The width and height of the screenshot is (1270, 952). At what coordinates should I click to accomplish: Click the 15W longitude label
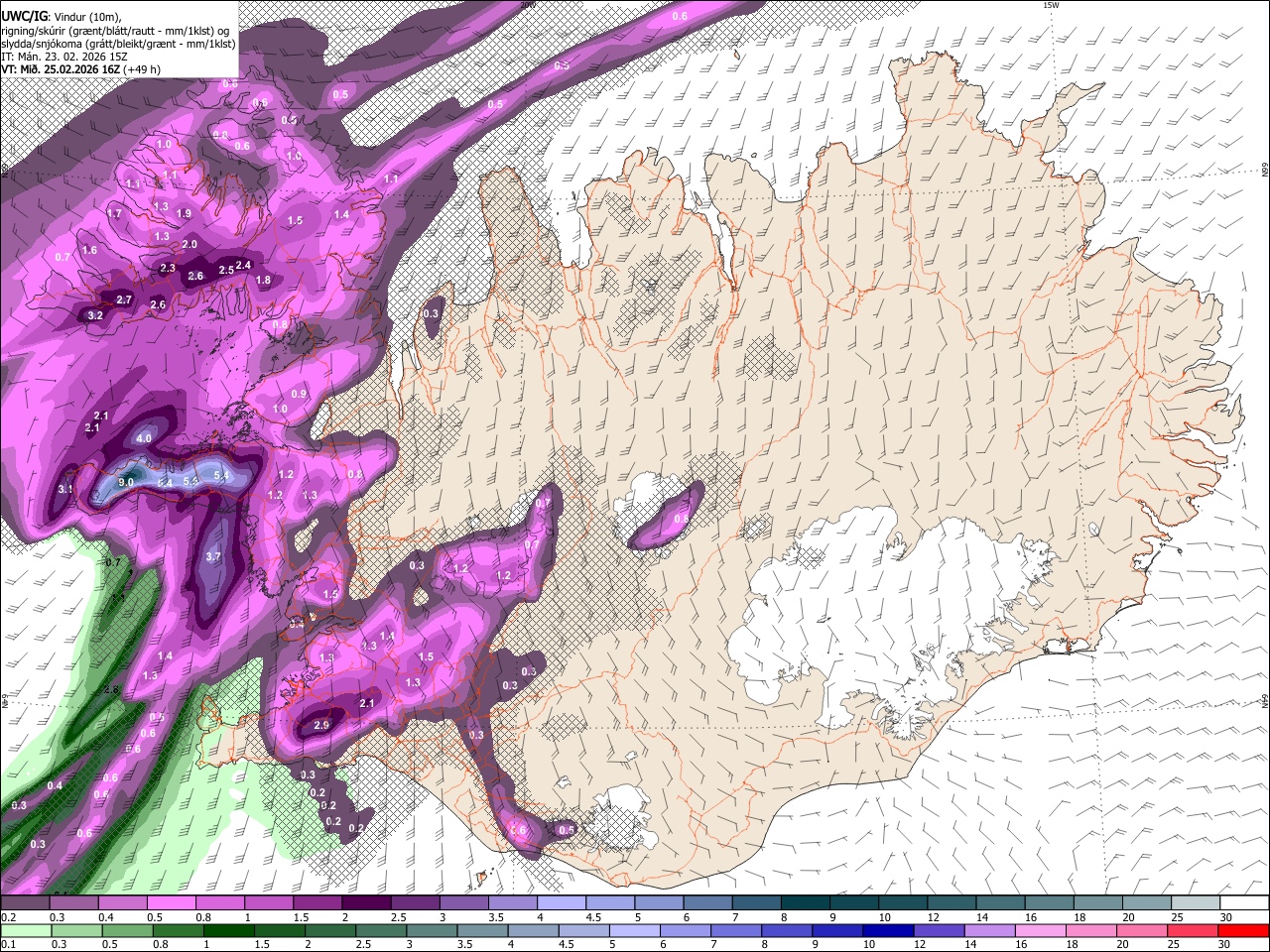(1051, 5)
